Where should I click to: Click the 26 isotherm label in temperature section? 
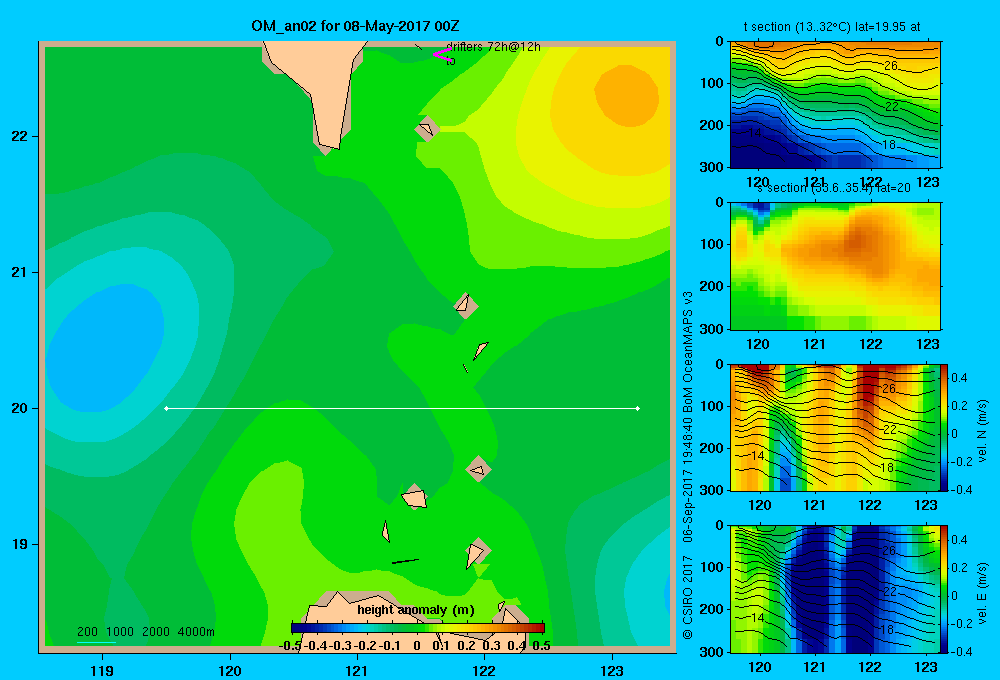[891, 66]
